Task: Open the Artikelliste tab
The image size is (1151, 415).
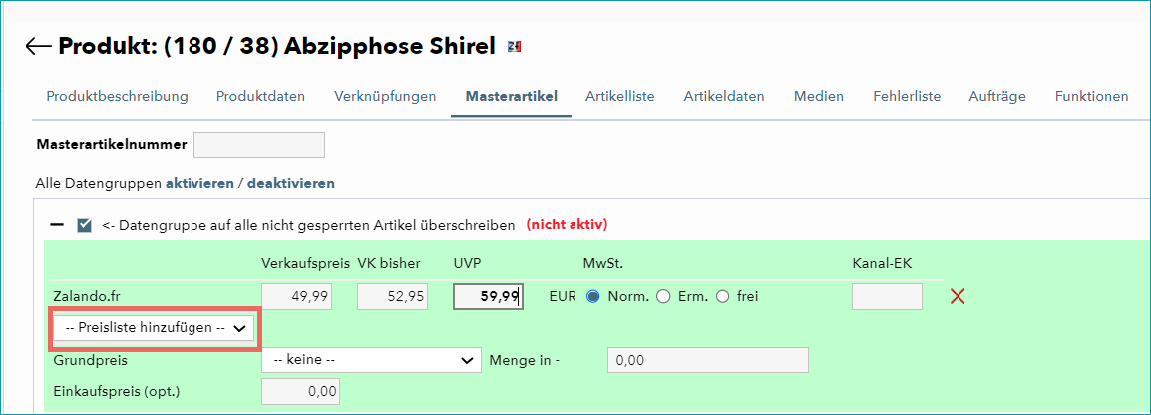Action: click(x=620, y=96)
